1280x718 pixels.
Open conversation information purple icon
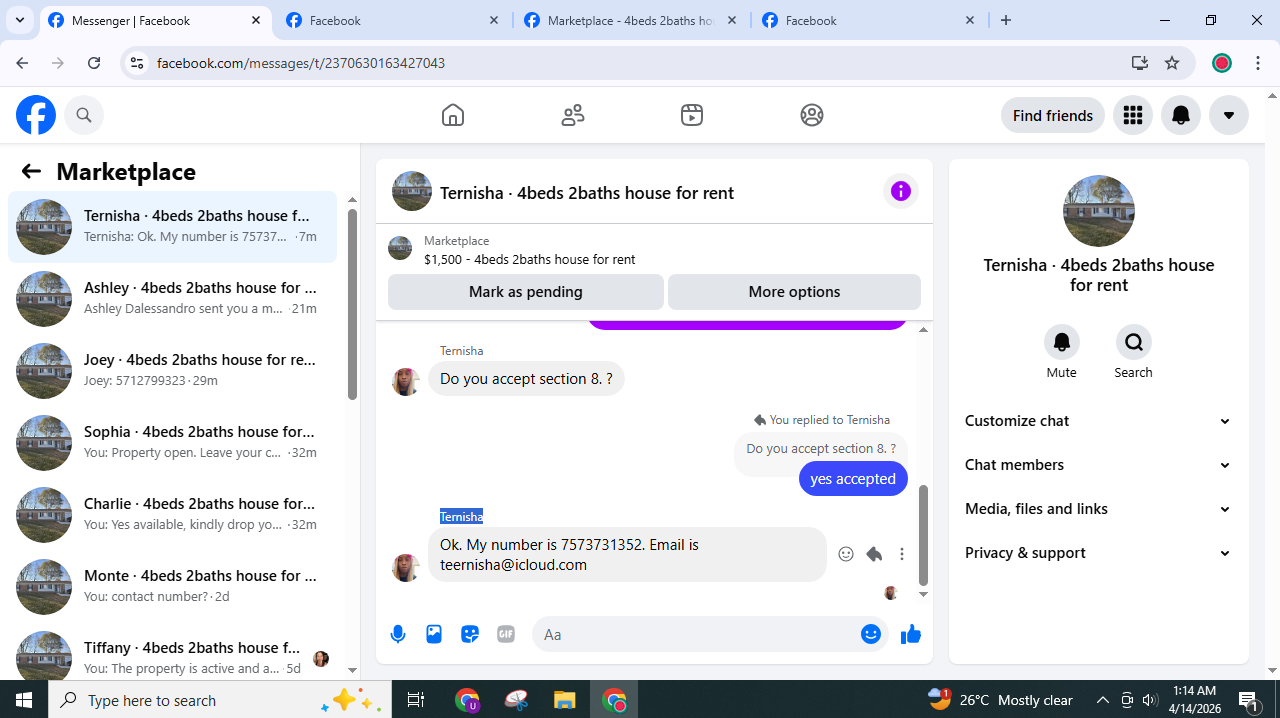pyautogui.click(x=901, y=191)
